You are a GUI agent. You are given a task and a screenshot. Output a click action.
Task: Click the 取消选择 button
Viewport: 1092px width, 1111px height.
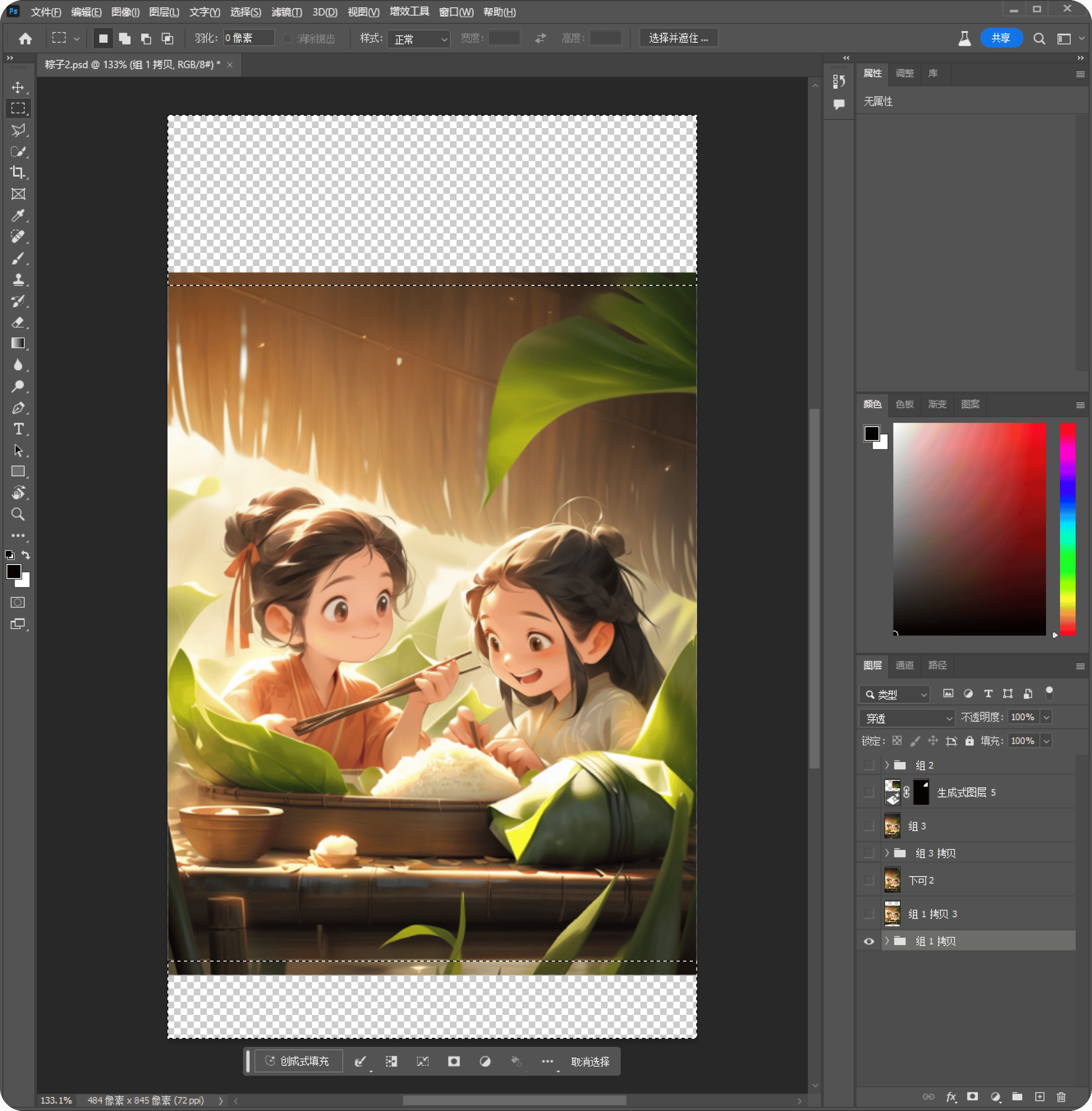590,1061
